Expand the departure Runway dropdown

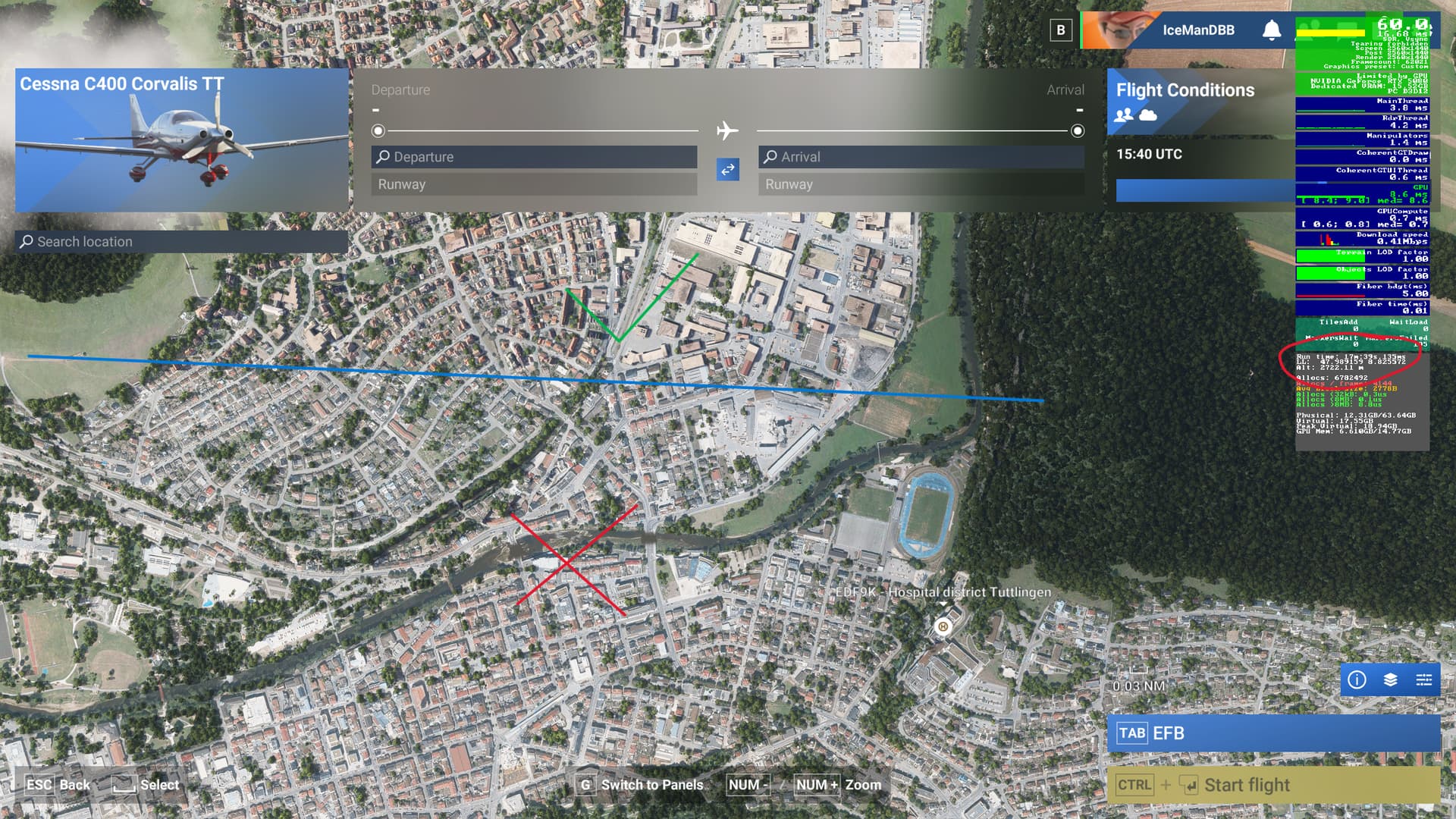(x=534, y=184)
